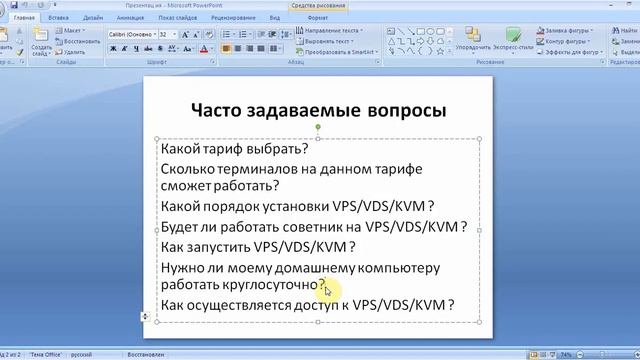Screen dimensions: 640x360
Task: Open the Вид tab
Action: 275,18
